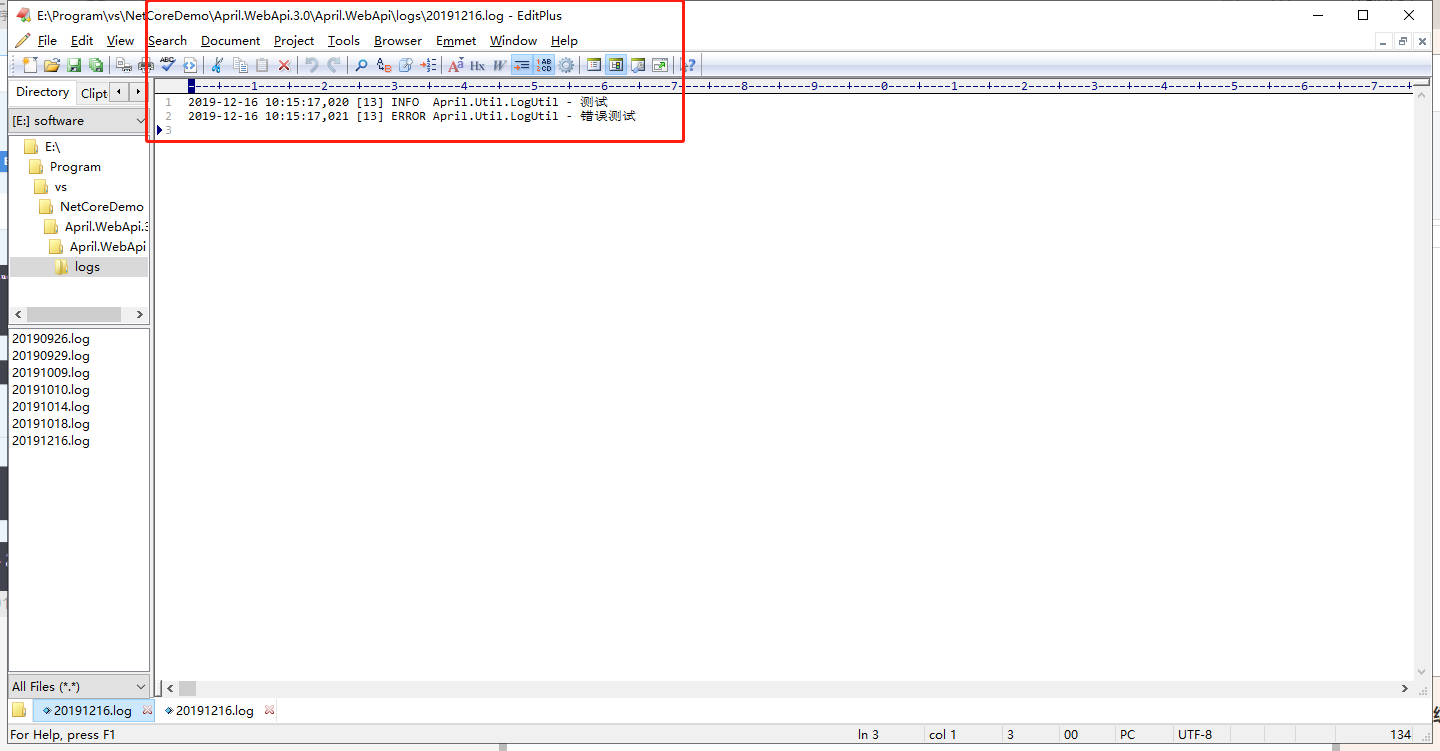Click the Go to Line icon
Viewport: 1440px width, 751px height.
coord(428,65)
